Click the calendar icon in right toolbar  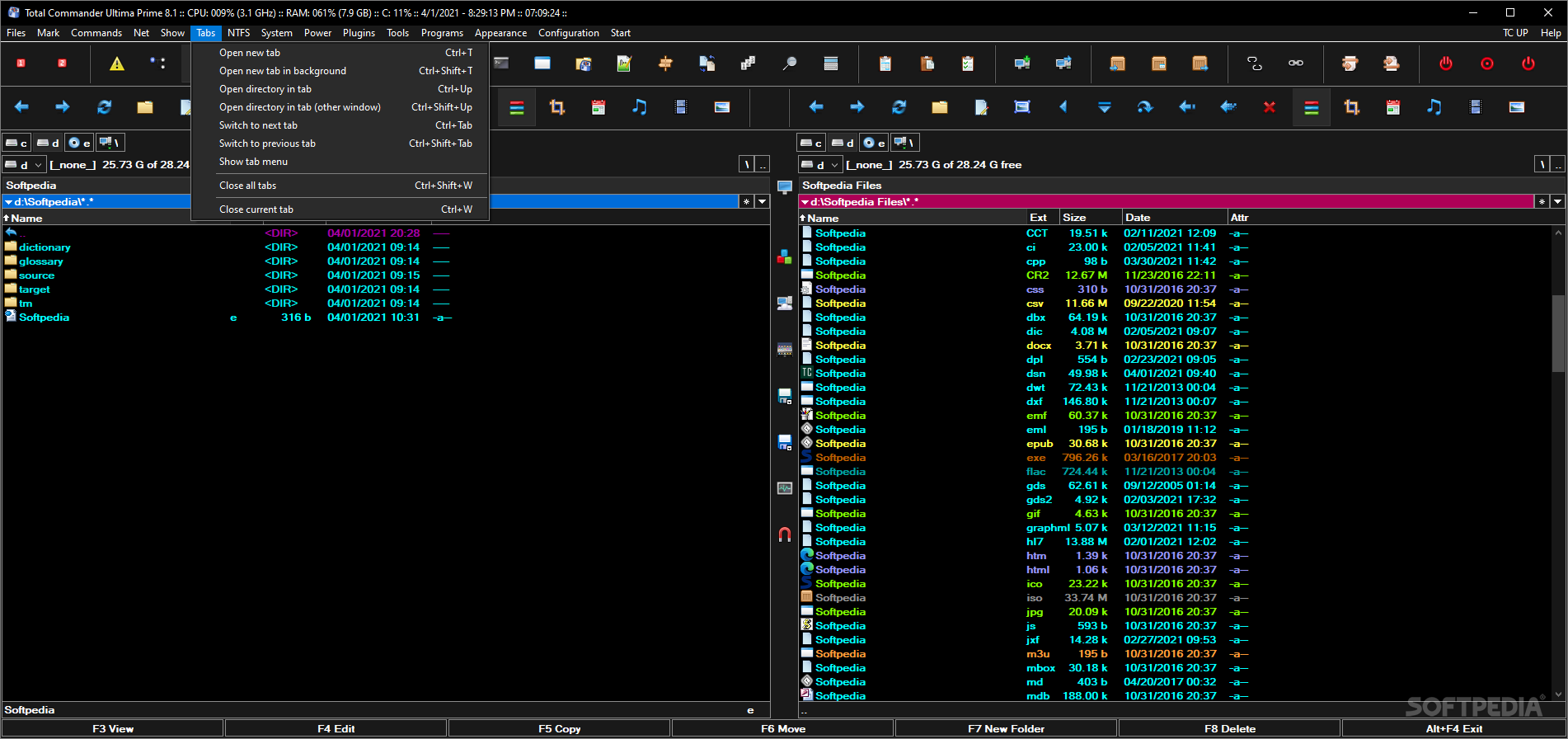(1393, 107)
